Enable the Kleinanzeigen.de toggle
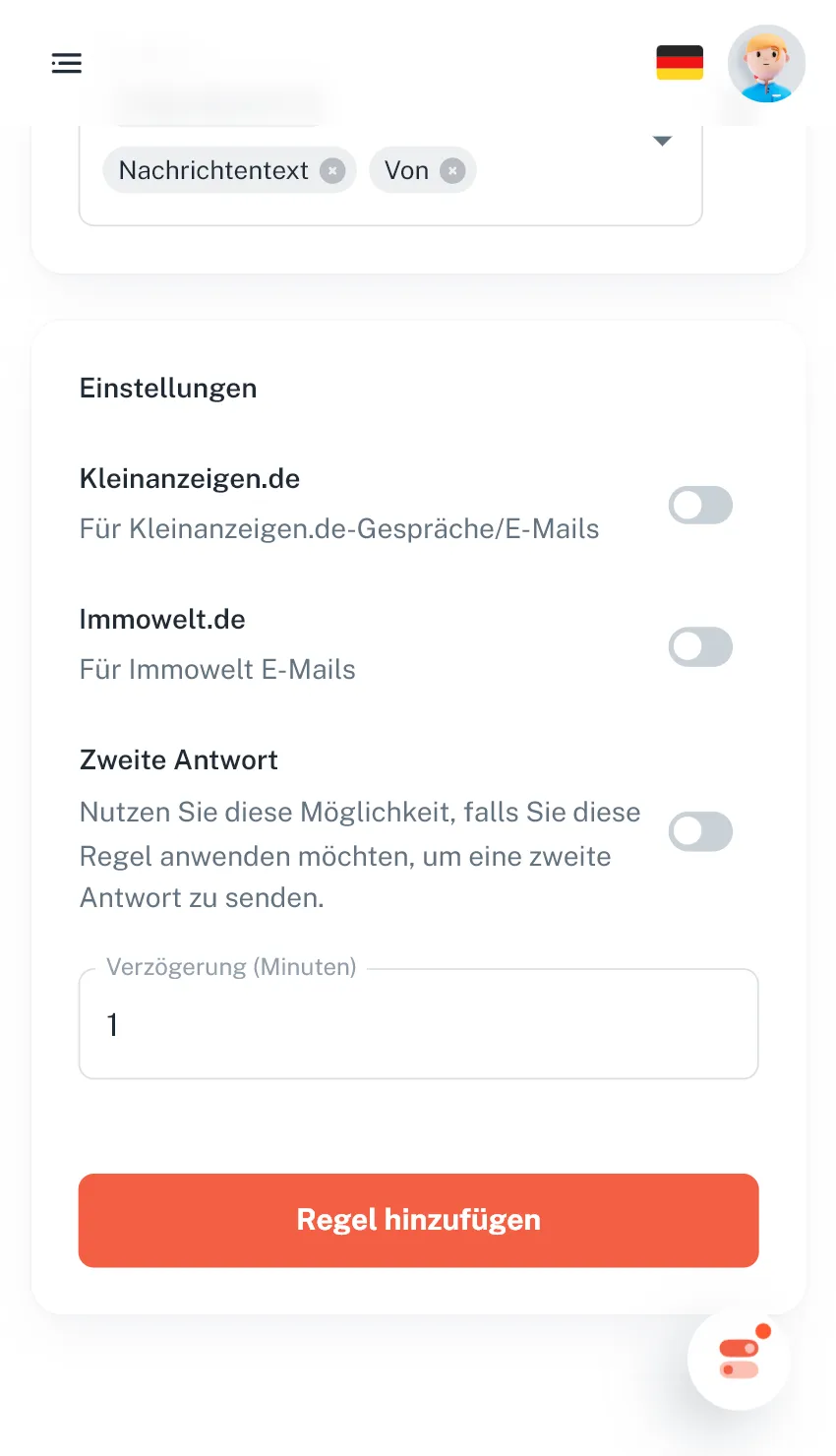 [700, 506]
